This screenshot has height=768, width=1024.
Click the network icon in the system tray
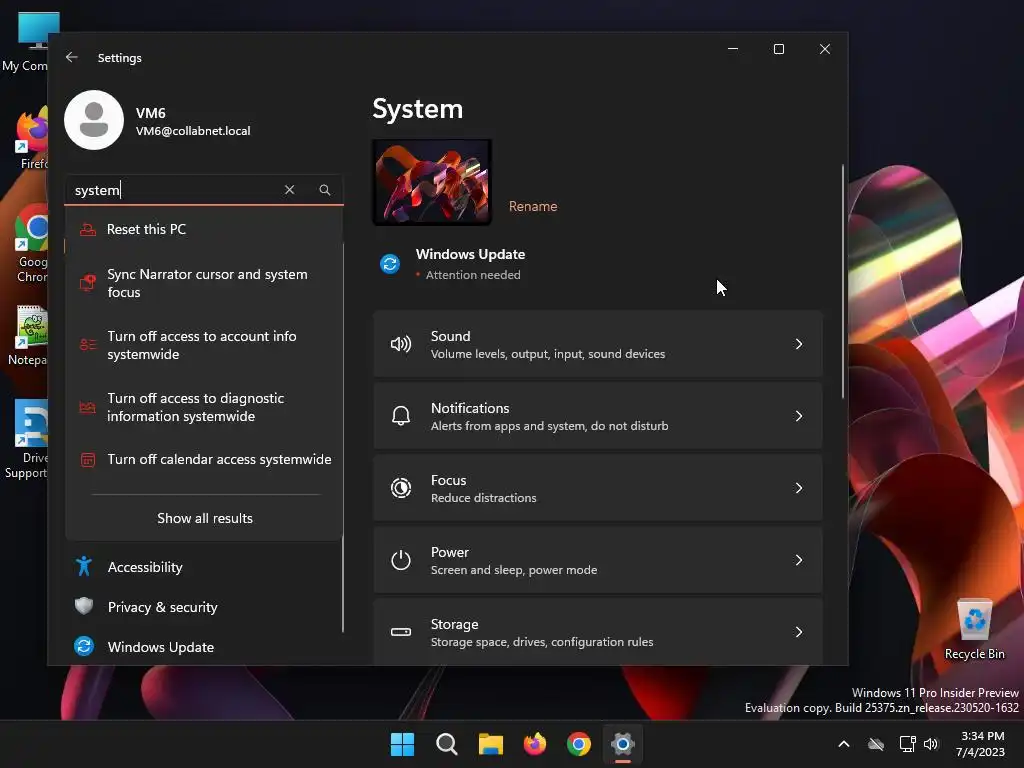(907, 744)
